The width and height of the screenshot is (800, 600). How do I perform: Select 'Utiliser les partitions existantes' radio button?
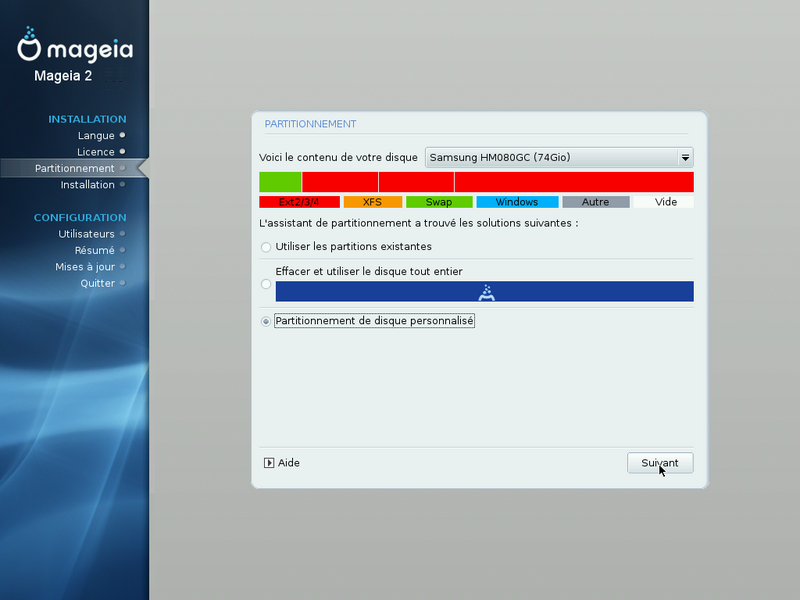[x=266, y=247]
